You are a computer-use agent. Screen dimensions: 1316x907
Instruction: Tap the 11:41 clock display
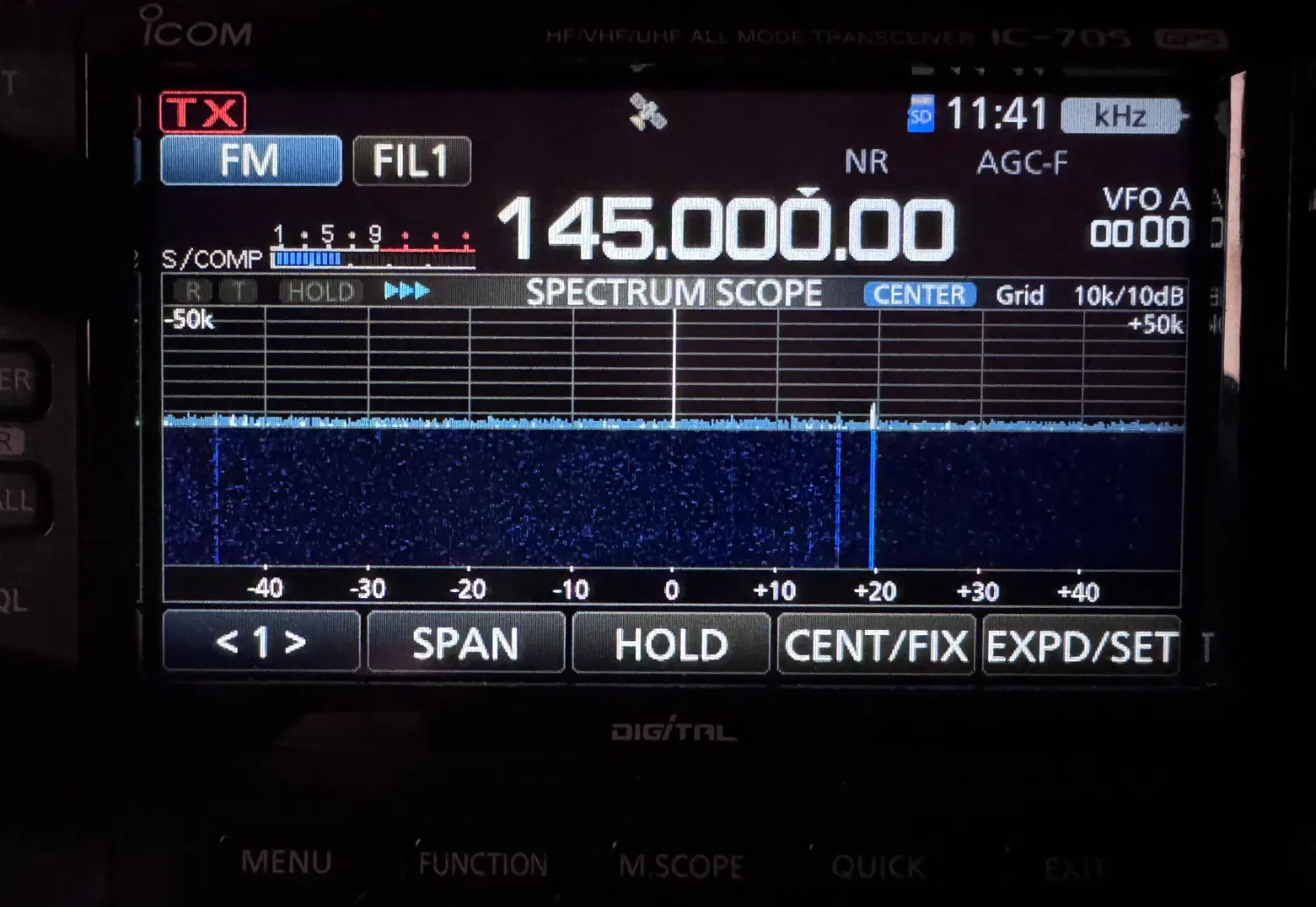(997, 115)
